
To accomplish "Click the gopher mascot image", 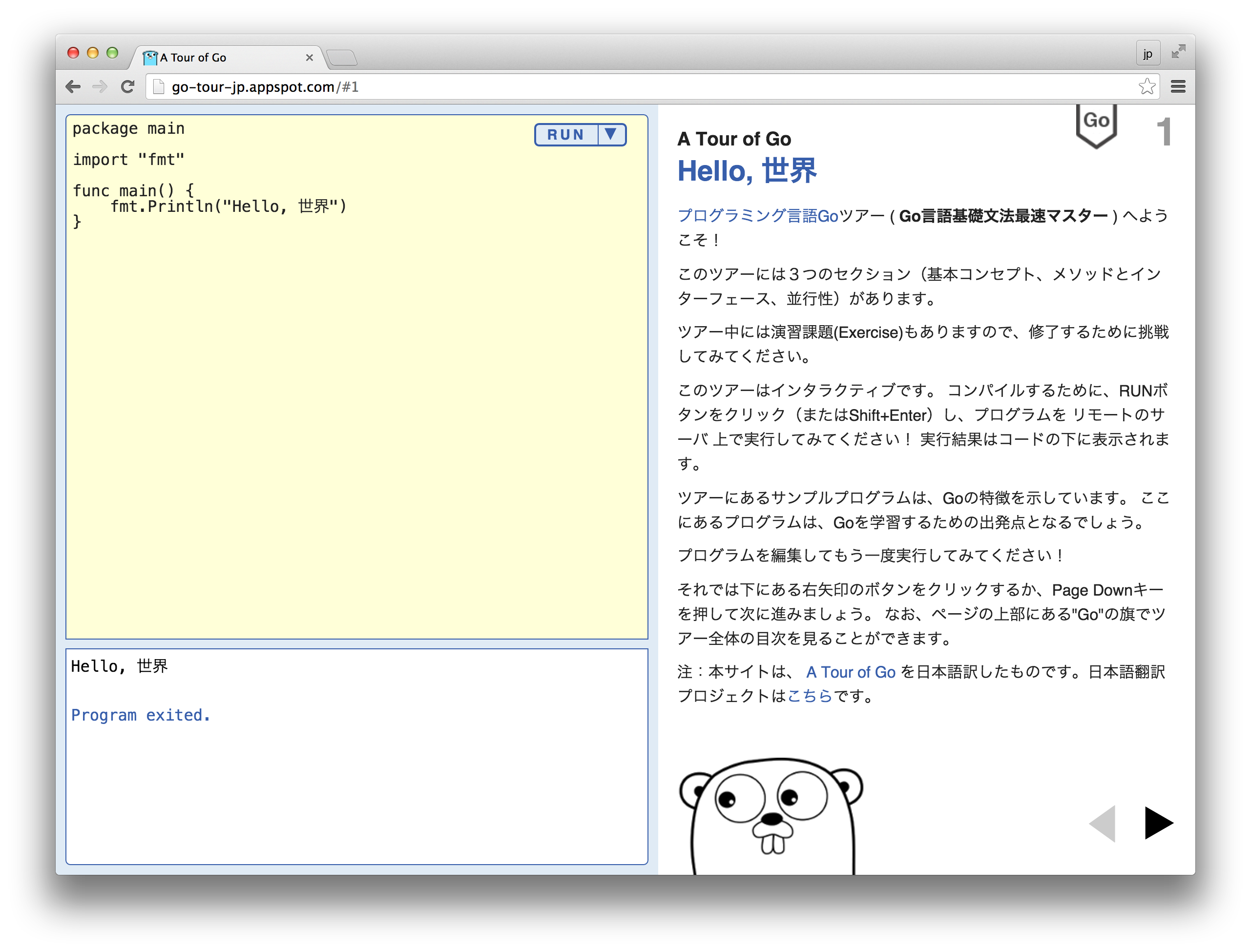I will 771,816.
